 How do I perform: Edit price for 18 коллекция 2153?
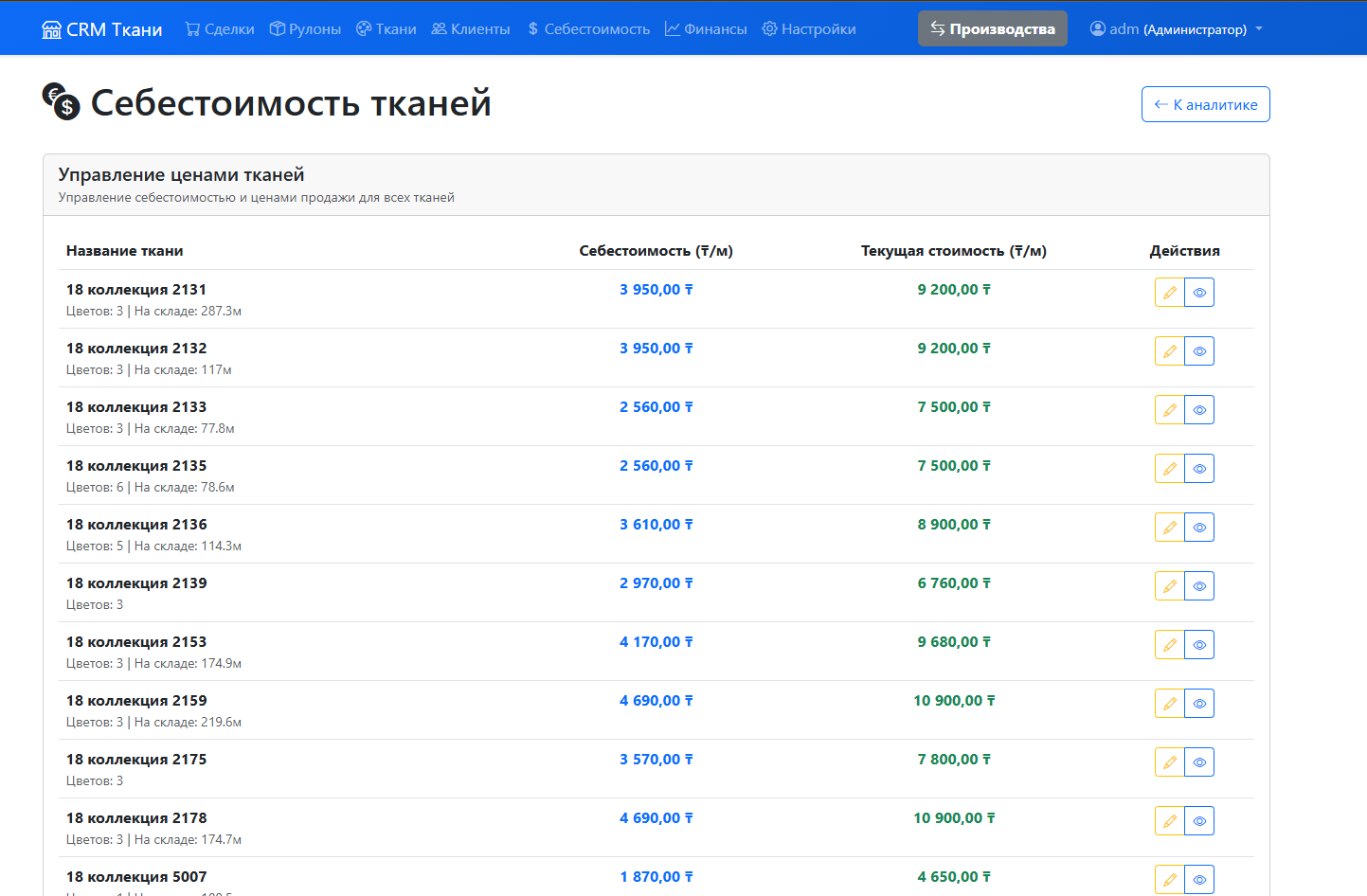pyautogui.click(x=1170, y=645)
